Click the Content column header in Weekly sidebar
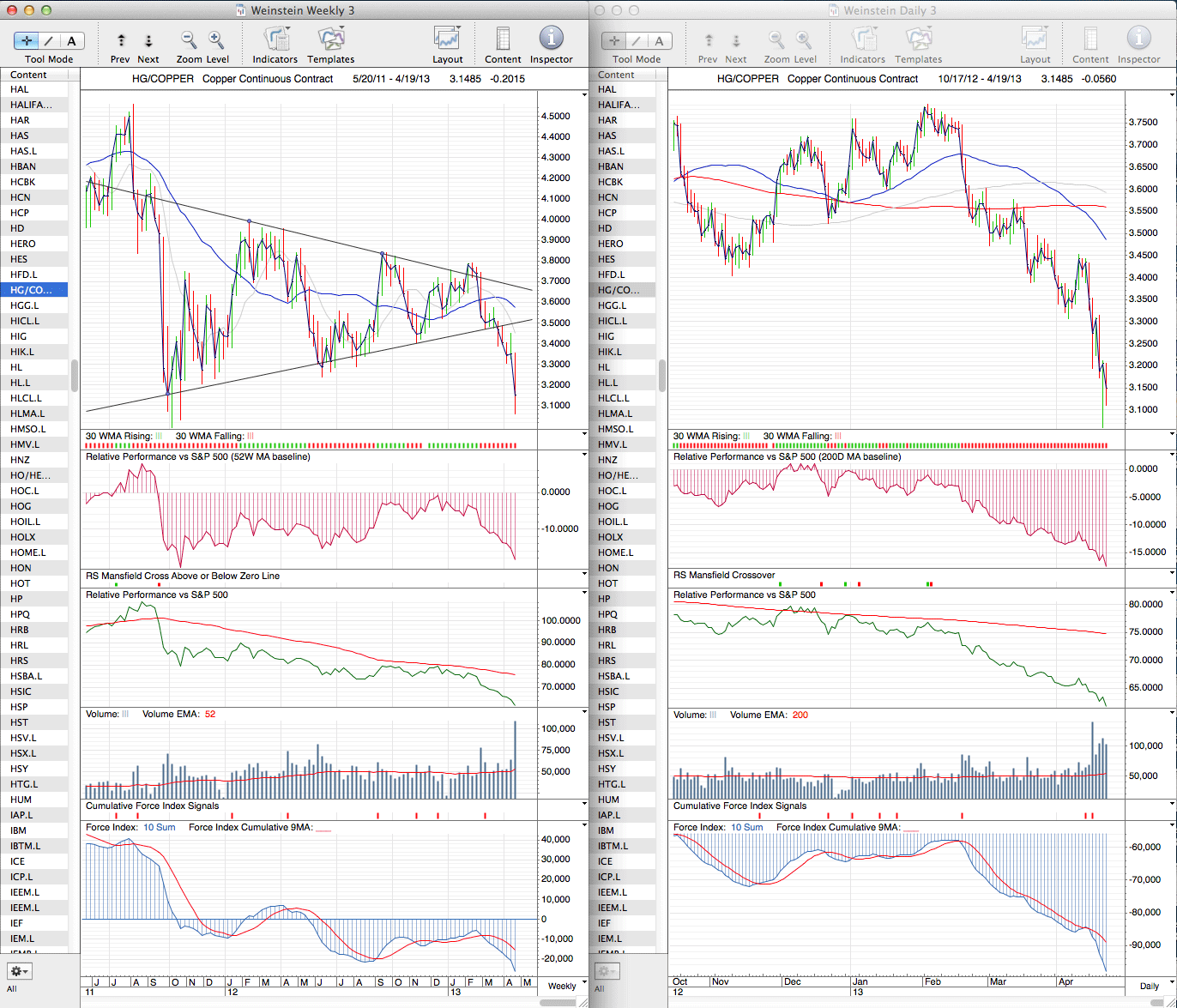Image resolution: width=1177 pixels, height=1008 pixels. coord(28,75)
